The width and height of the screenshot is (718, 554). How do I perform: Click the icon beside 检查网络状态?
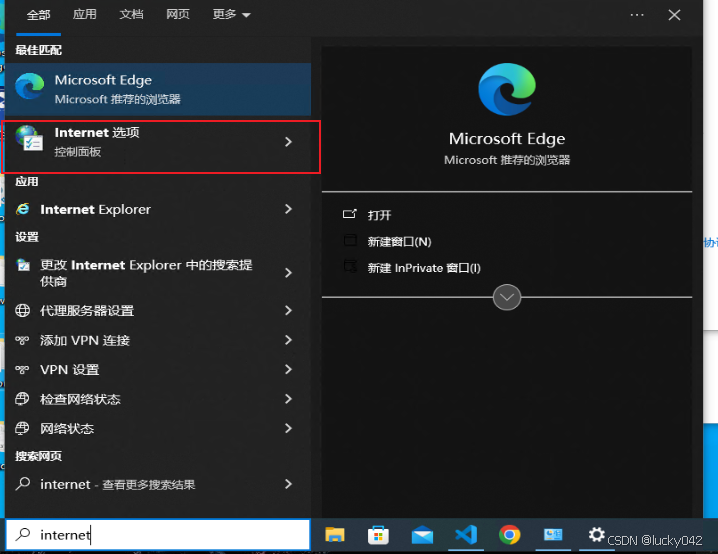pos(22,399)
